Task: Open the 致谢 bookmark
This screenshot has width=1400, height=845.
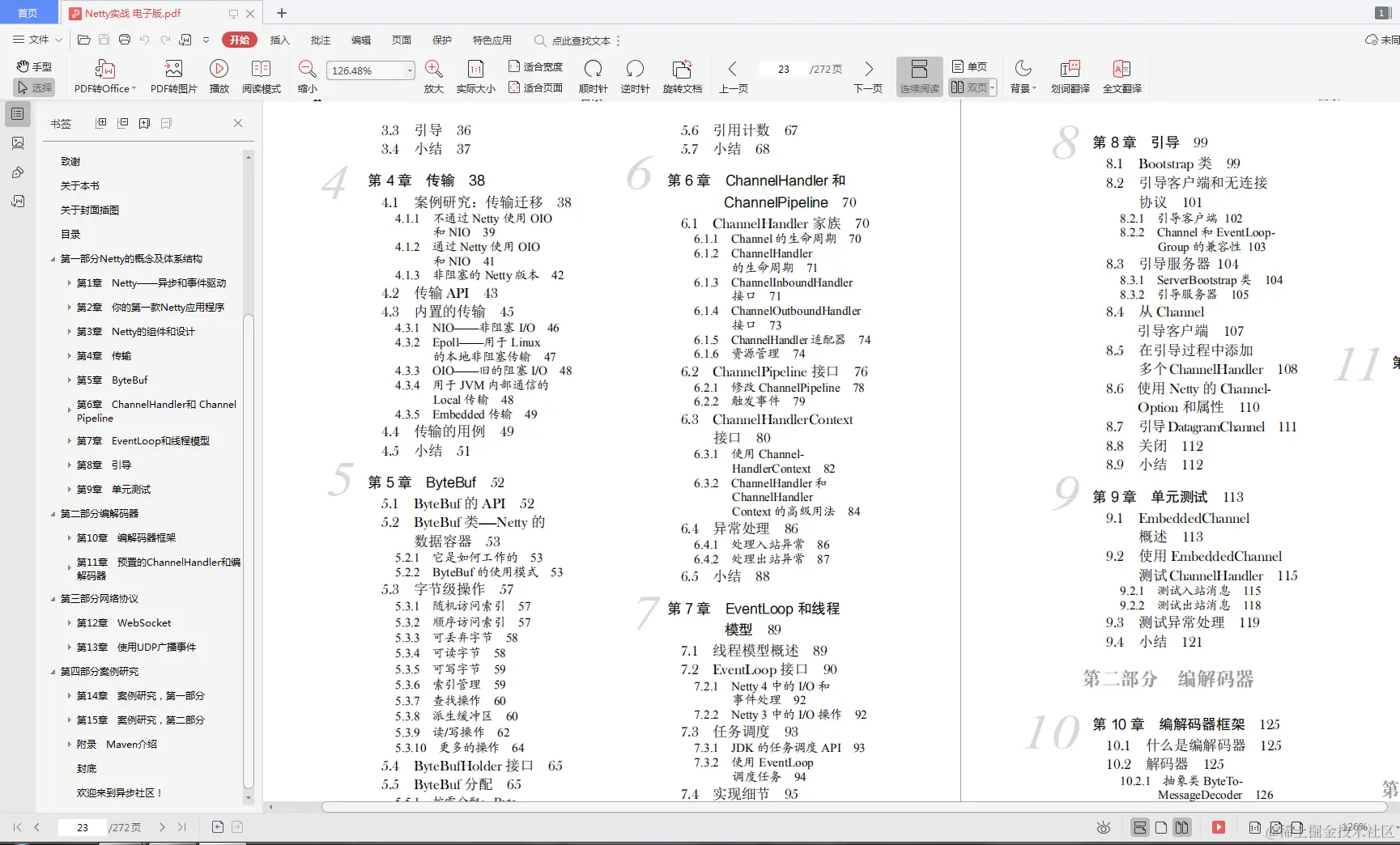Action: point(70,162)
